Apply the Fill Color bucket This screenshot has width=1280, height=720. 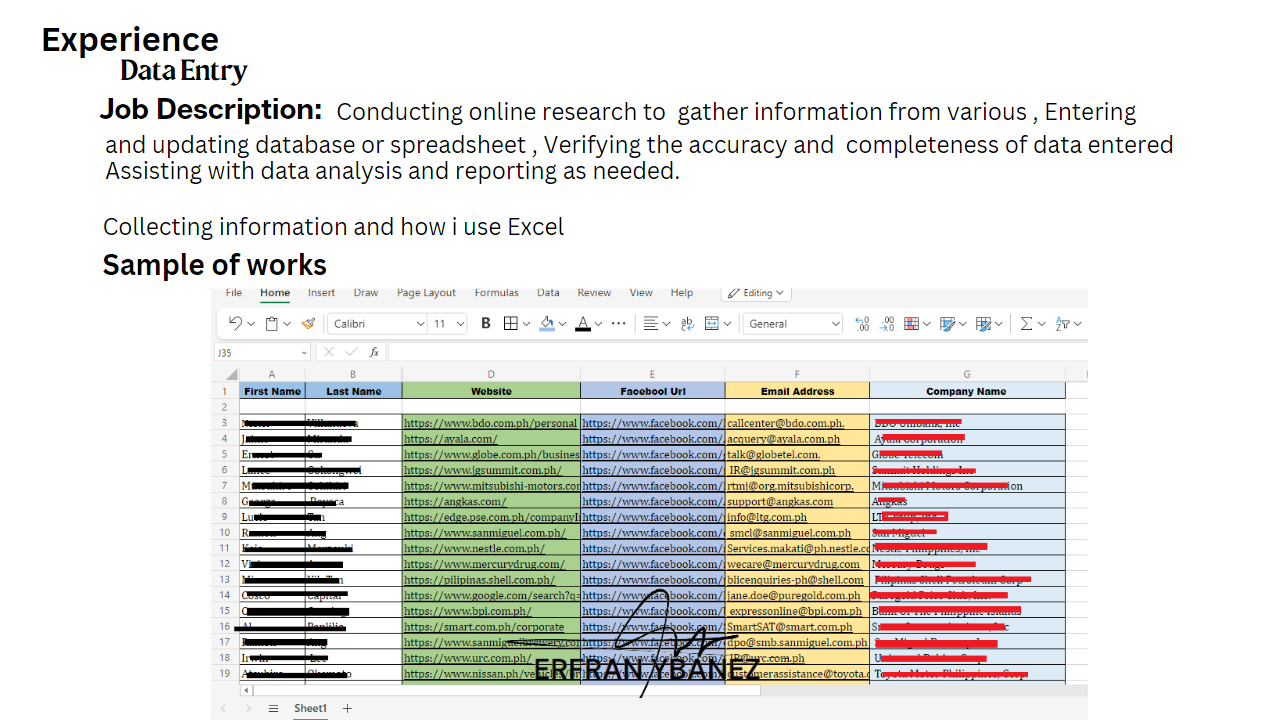[546, 323]
